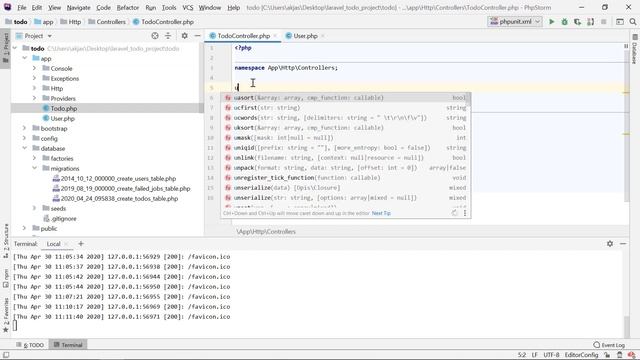Run with coverage icon in toolbar
The height and width of the screenshot is (360, 640).
point(577,22)
